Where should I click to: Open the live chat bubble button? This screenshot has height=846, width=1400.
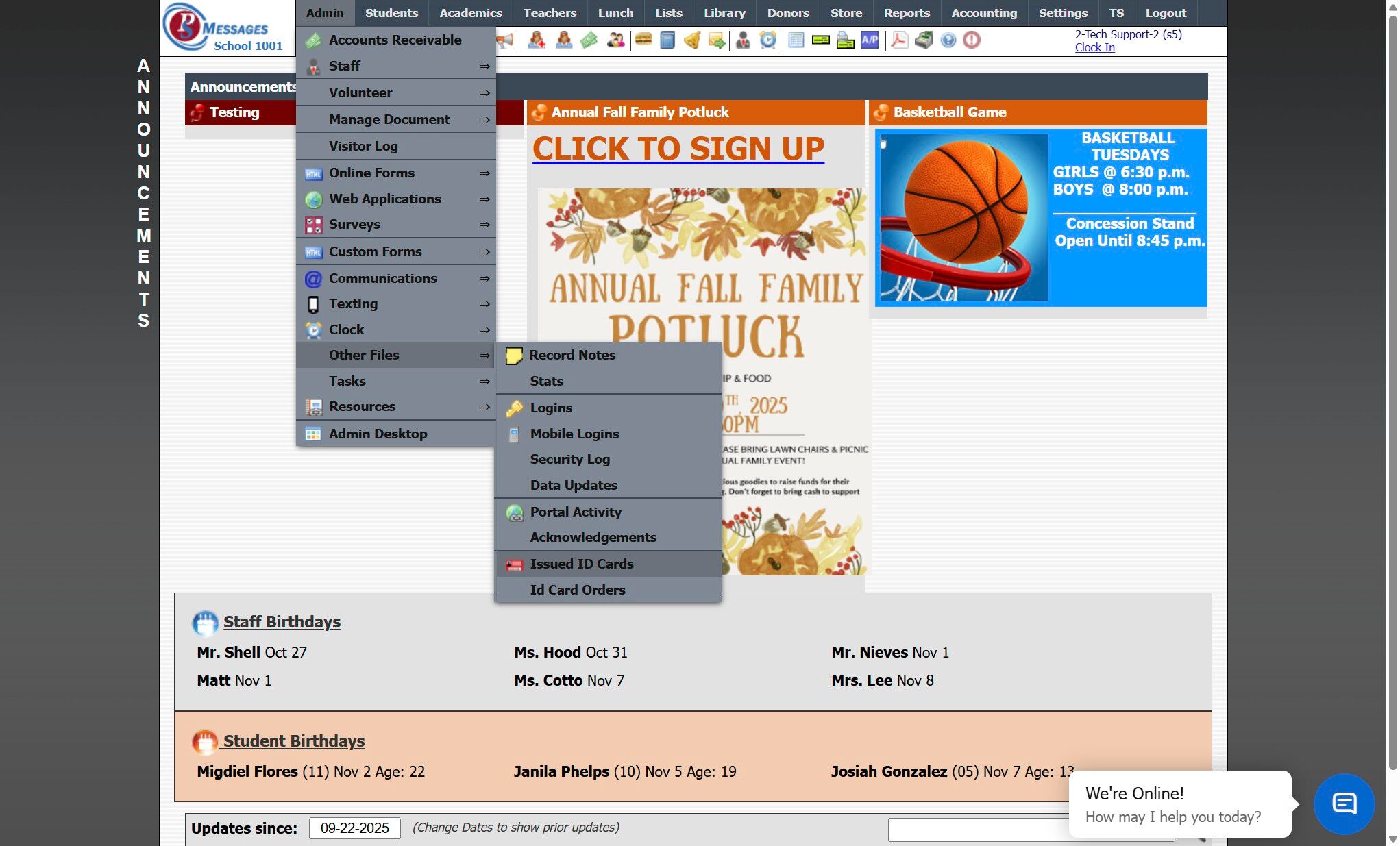coord(1344,804)
